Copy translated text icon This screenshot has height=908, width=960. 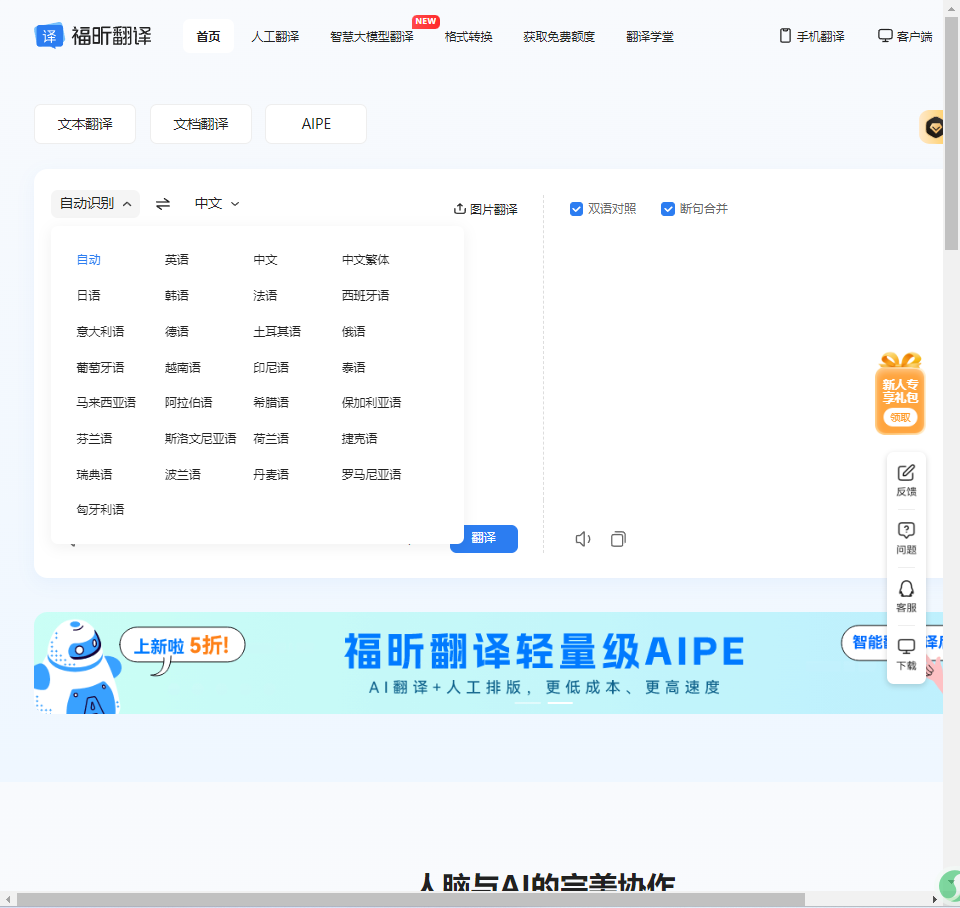tap(618, 539)
